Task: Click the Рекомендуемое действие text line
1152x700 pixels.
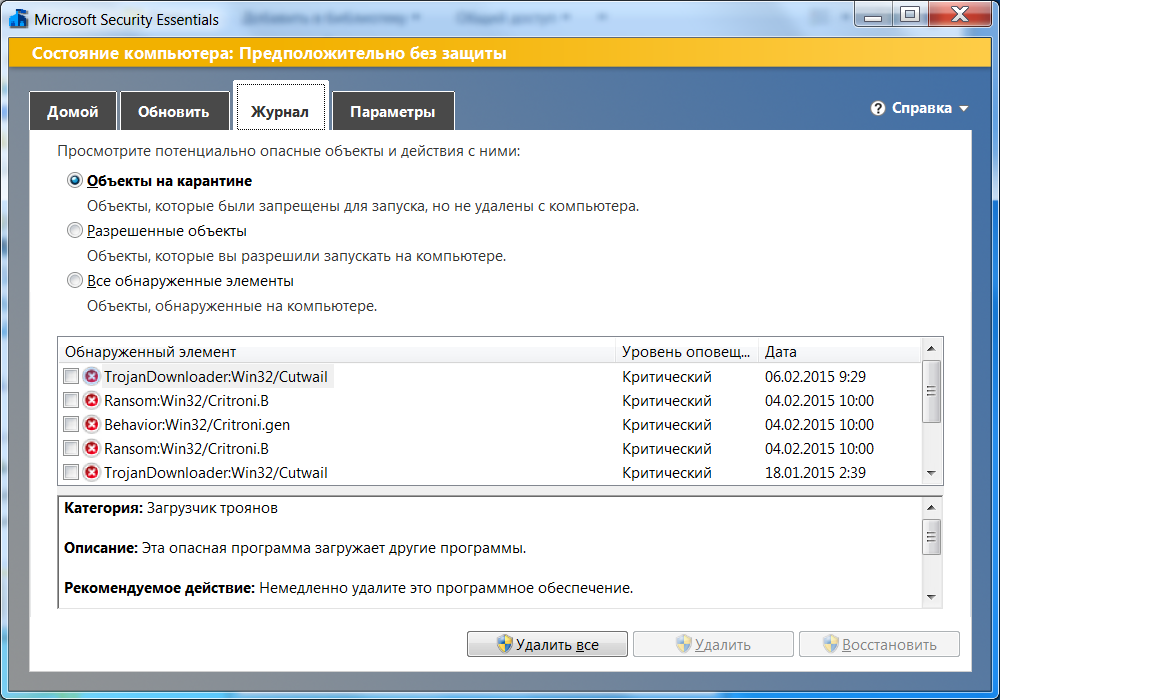Action: (x=348, y=588)
